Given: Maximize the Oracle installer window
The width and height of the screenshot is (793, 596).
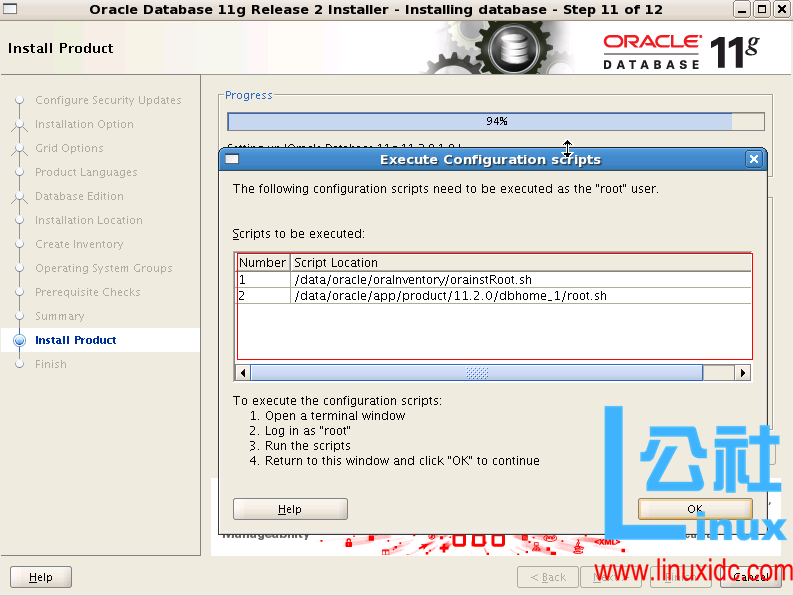Looking at the screenshot, I should click(761, 10).
